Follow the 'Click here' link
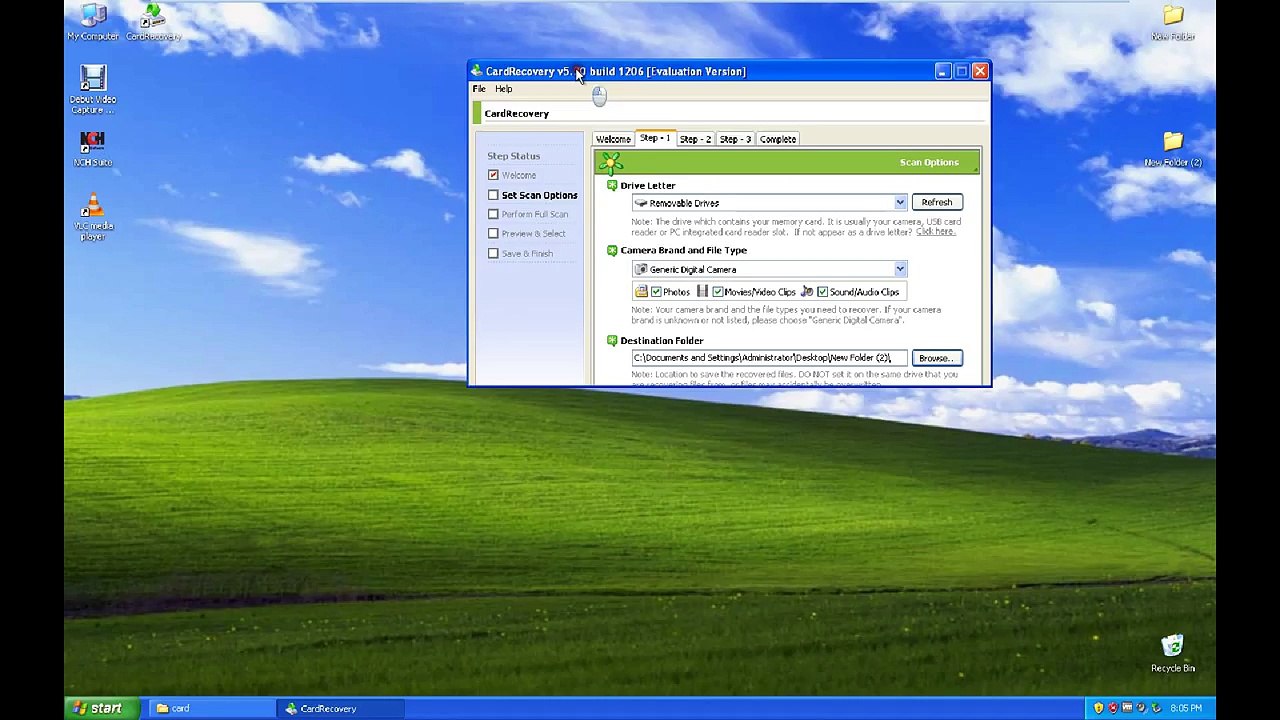Image resolution: width=1280 pixels, height=720 pixels. (935, 232)
